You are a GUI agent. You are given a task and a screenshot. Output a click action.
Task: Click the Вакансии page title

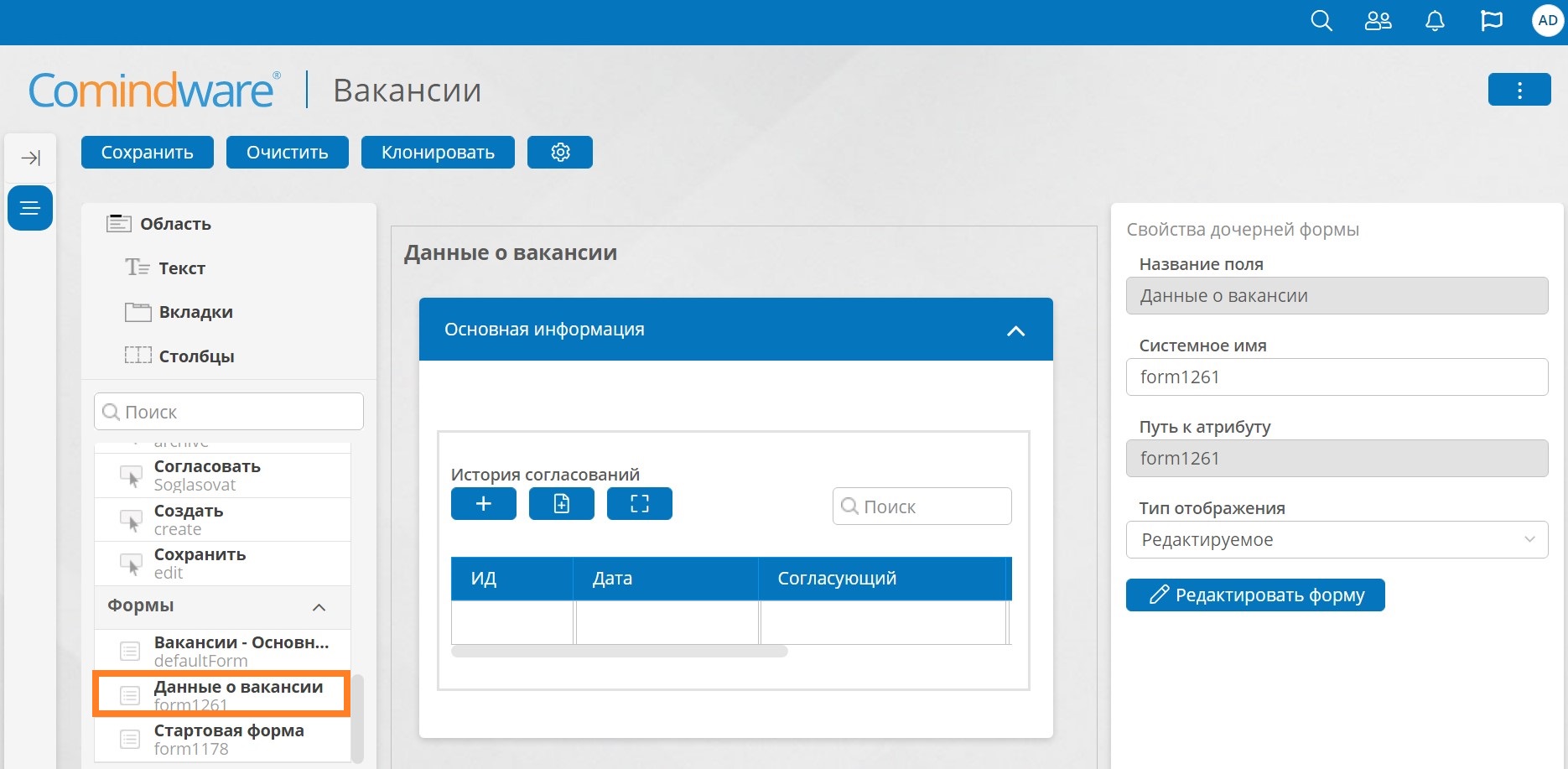tap(408, 90)
